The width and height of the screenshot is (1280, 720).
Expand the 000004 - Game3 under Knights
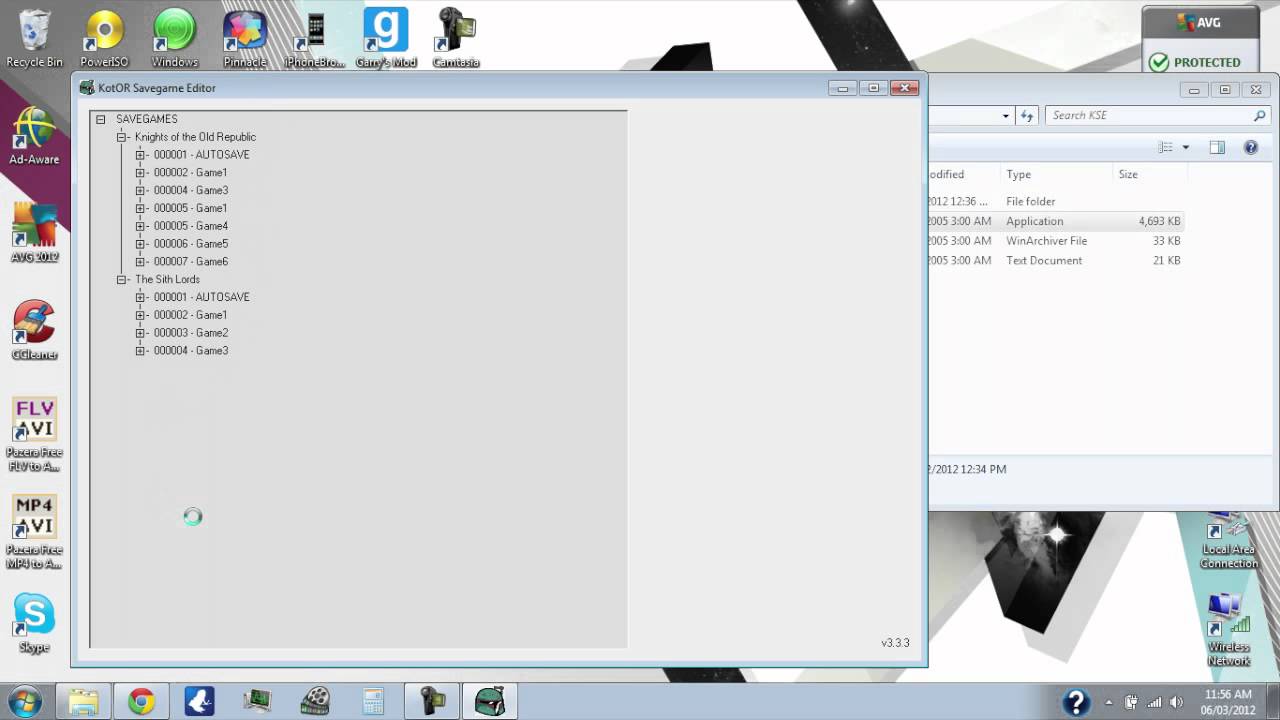coord(140,191)
